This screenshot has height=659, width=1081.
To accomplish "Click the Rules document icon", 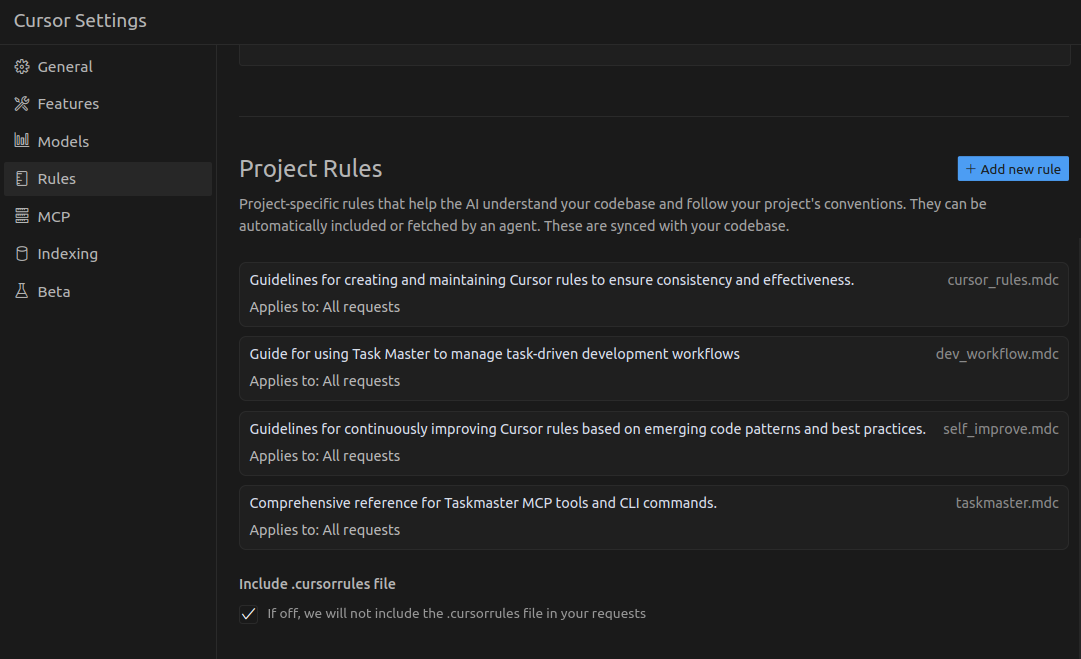I will 22,179.
